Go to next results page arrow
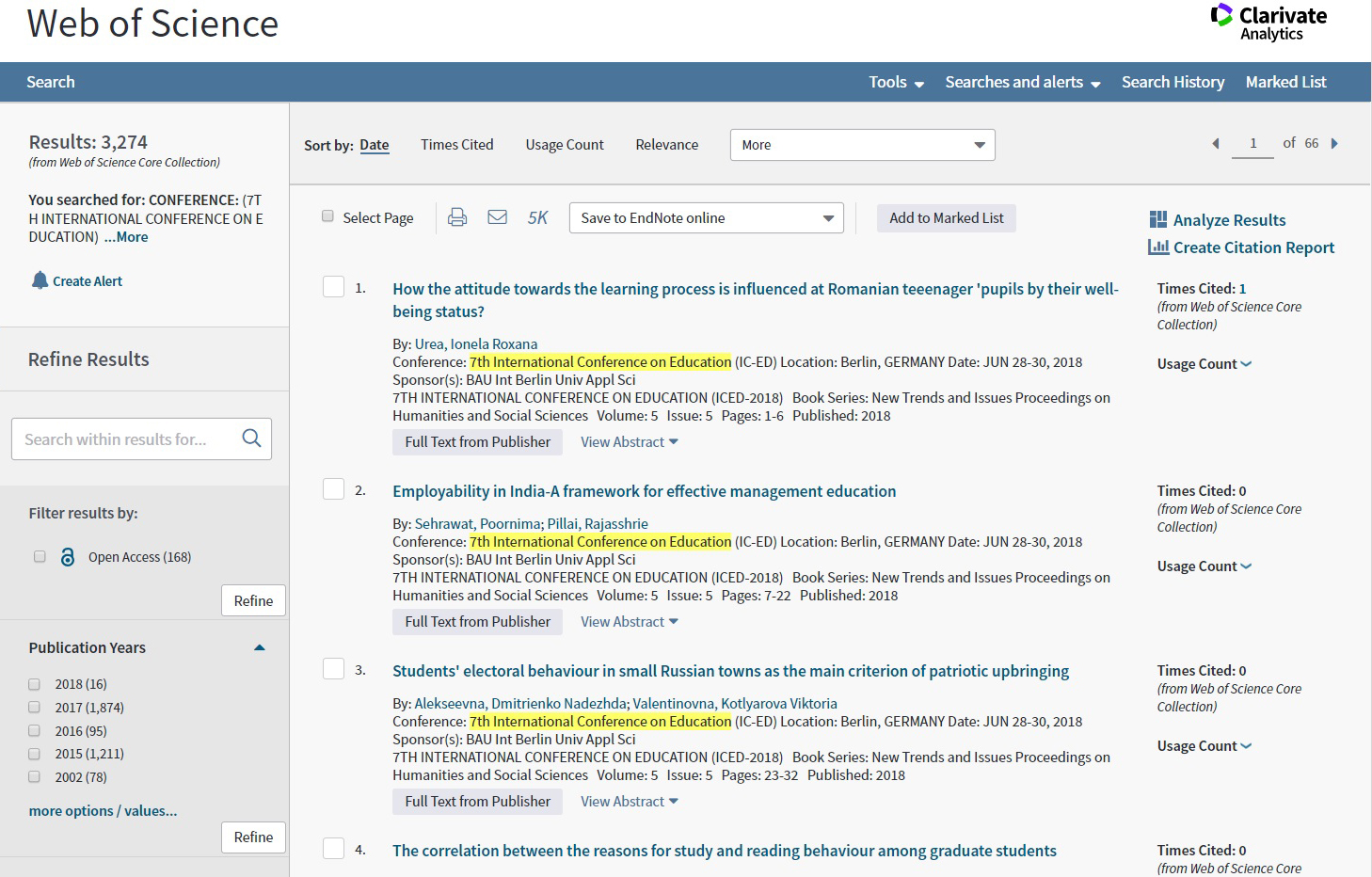Screen dimensions: 1372x877 coord(1334,143)
